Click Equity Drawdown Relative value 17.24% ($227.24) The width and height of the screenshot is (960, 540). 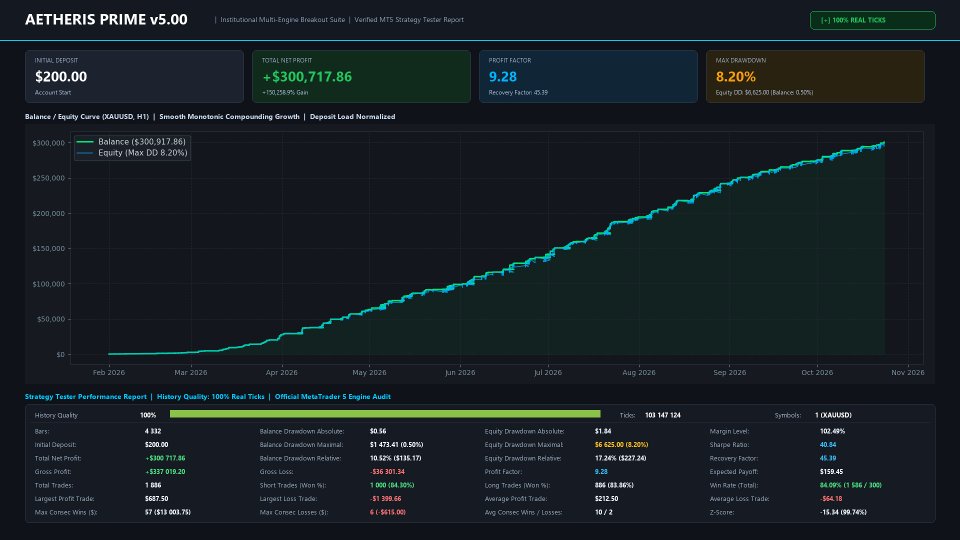pos(621,458)
